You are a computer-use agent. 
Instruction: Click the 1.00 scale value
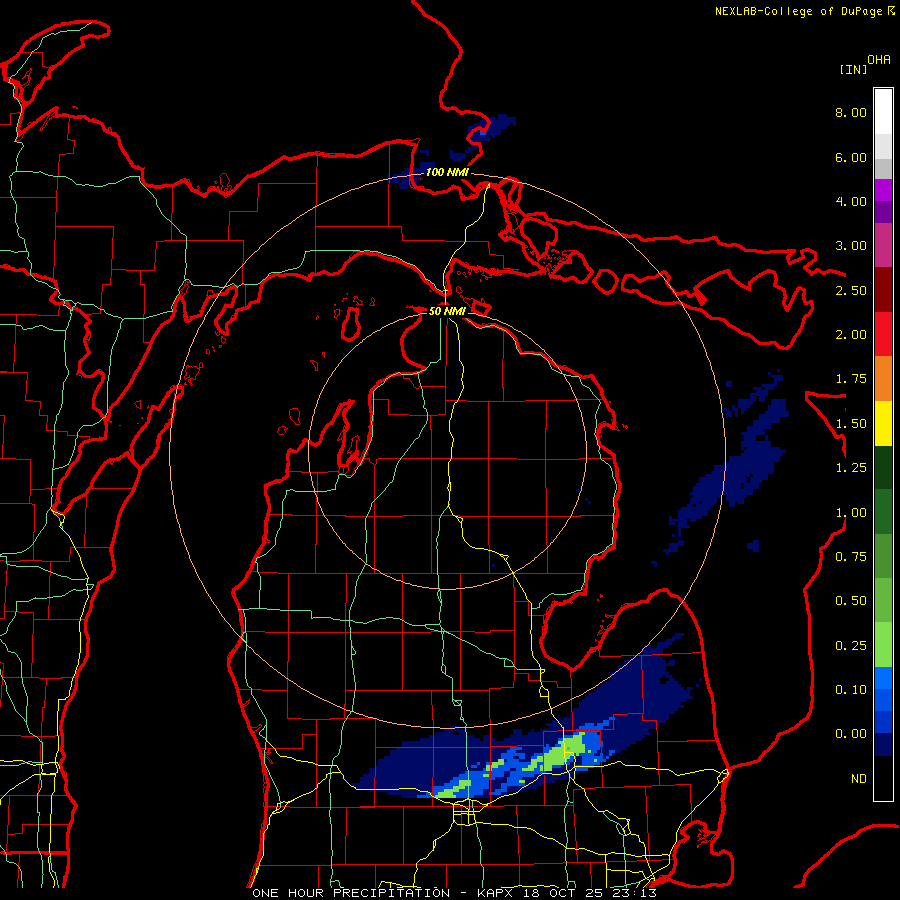[x=851, y=513]
